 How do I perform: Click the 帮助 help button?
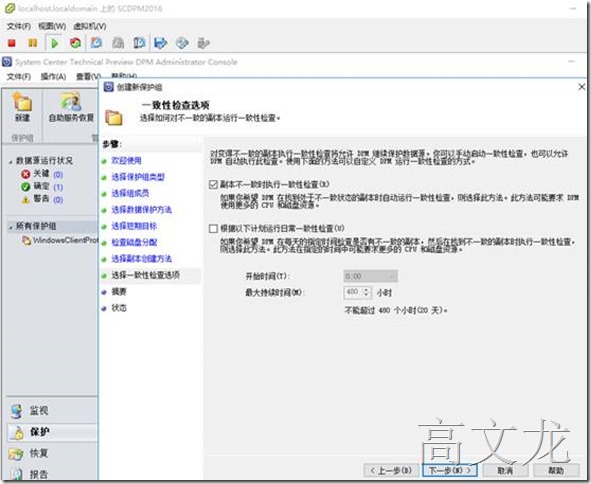tap(556, 470)
